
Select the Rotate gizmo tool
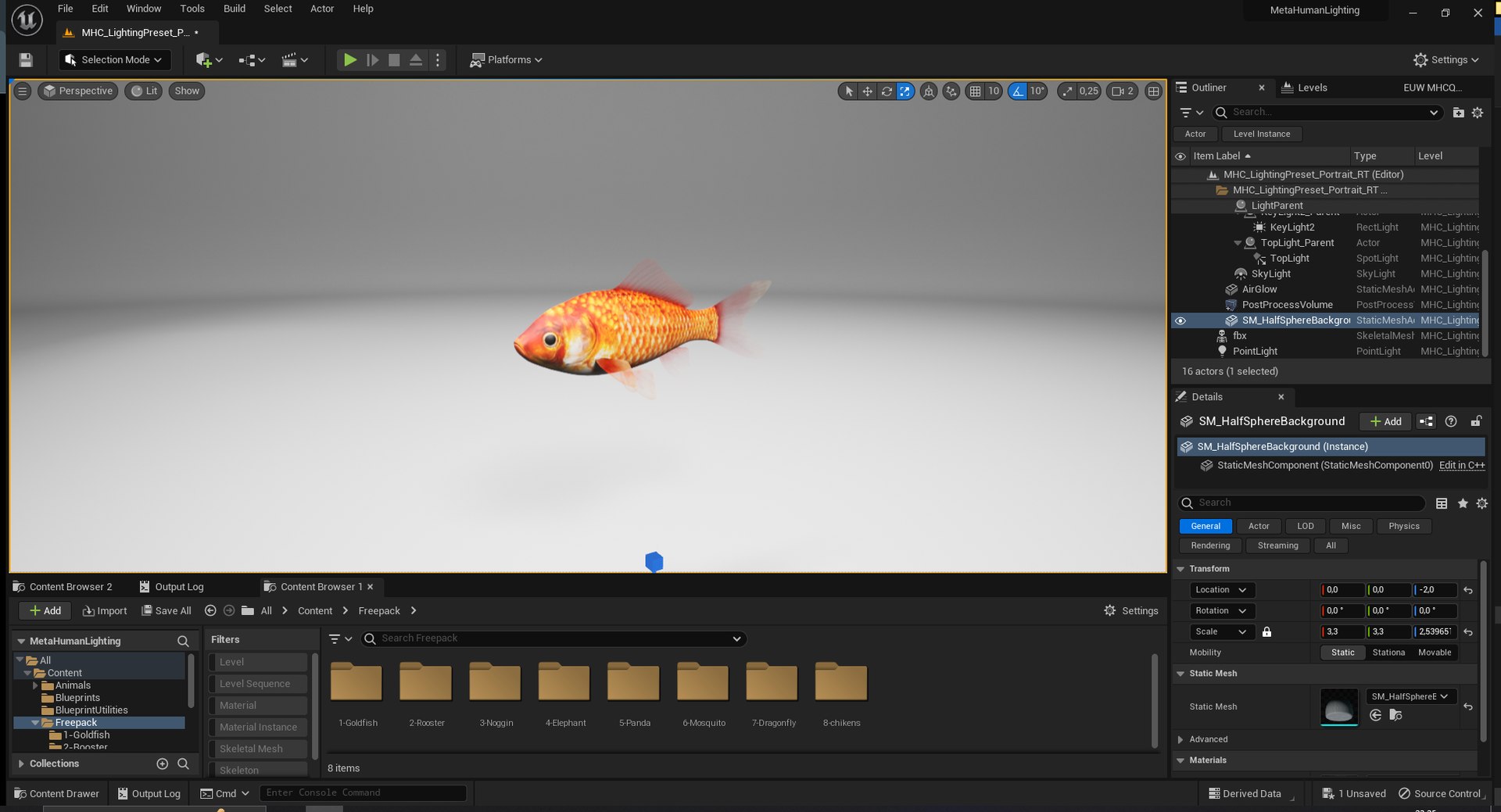point(887,91)
